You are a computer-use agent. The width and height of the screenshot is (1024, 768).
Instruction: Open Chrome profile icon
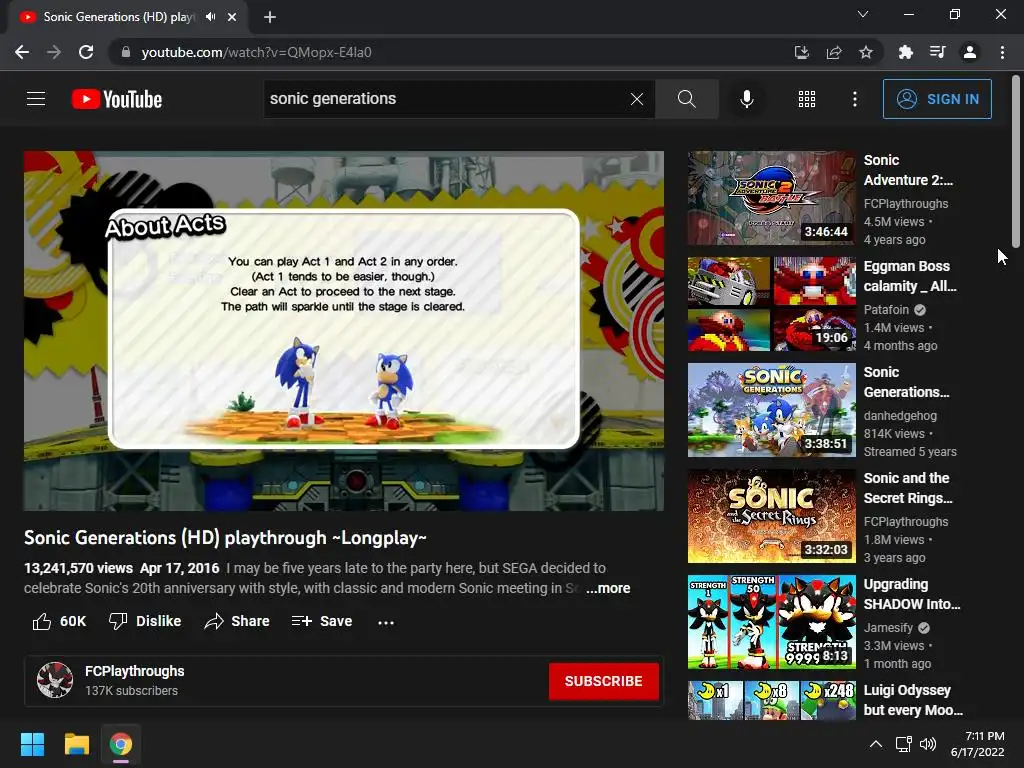point(970,52)
